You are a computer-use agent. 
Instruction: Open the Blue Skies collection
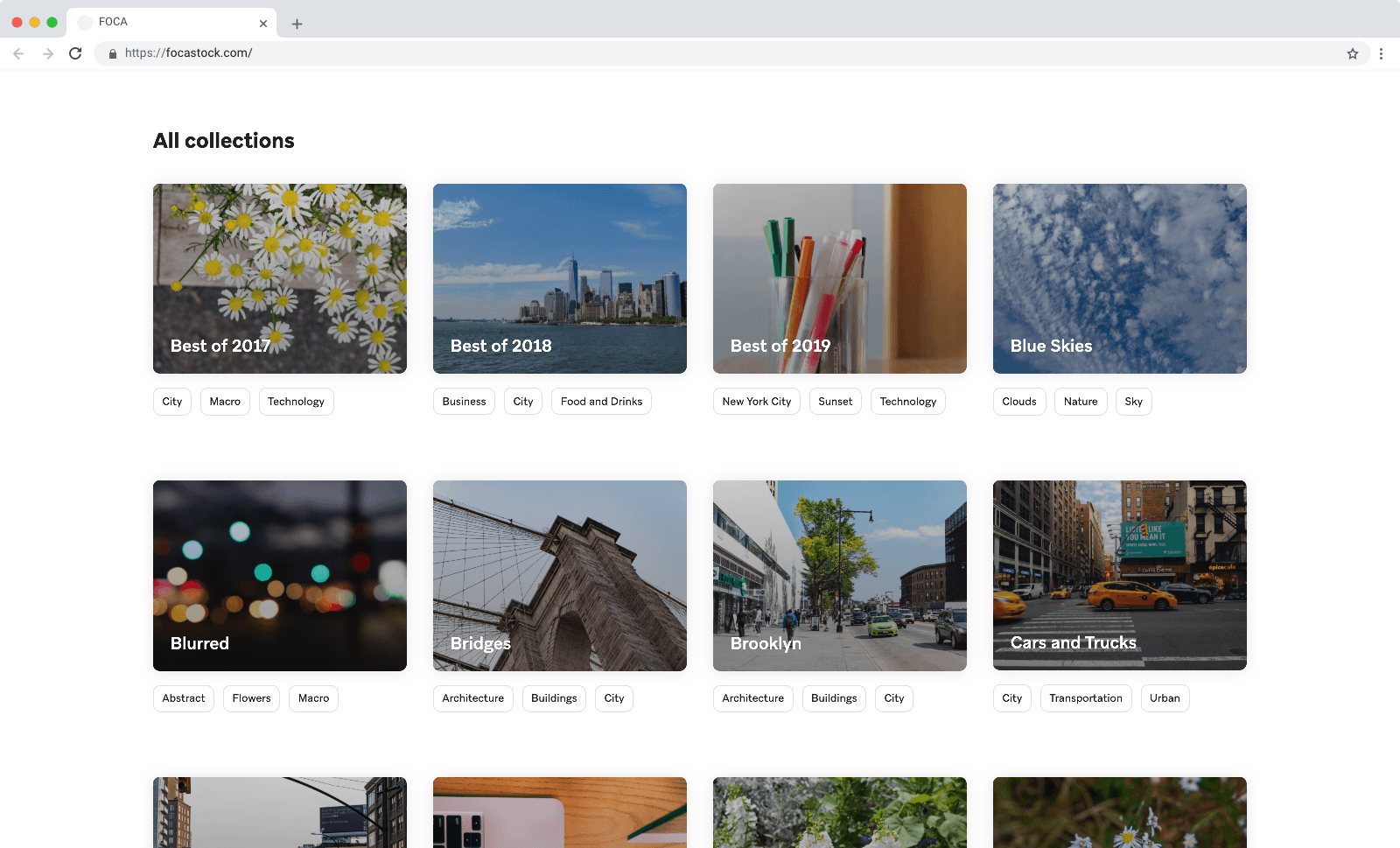[1120, 278]
